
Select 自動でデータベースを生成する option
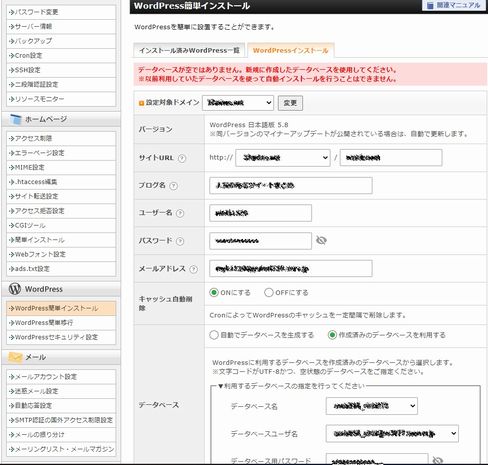point(214,335)
